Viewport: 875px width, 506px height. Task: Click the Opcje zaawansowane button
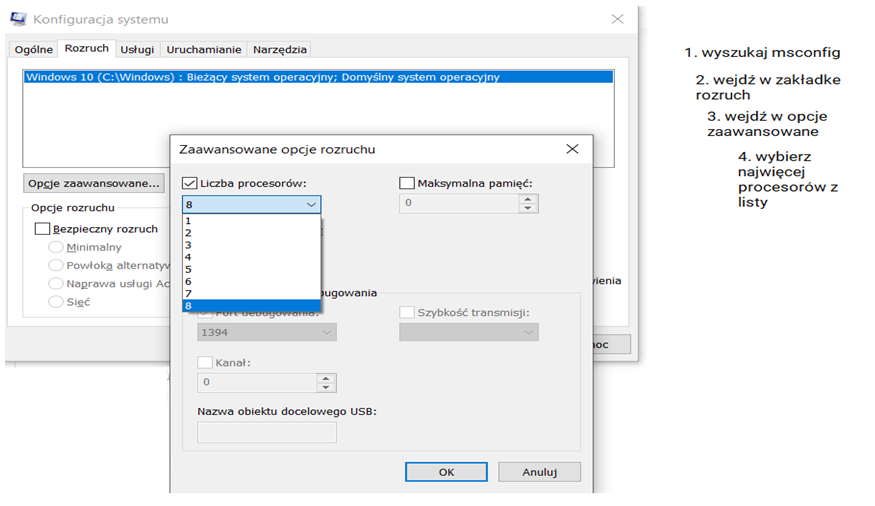[x=94, y=183]
